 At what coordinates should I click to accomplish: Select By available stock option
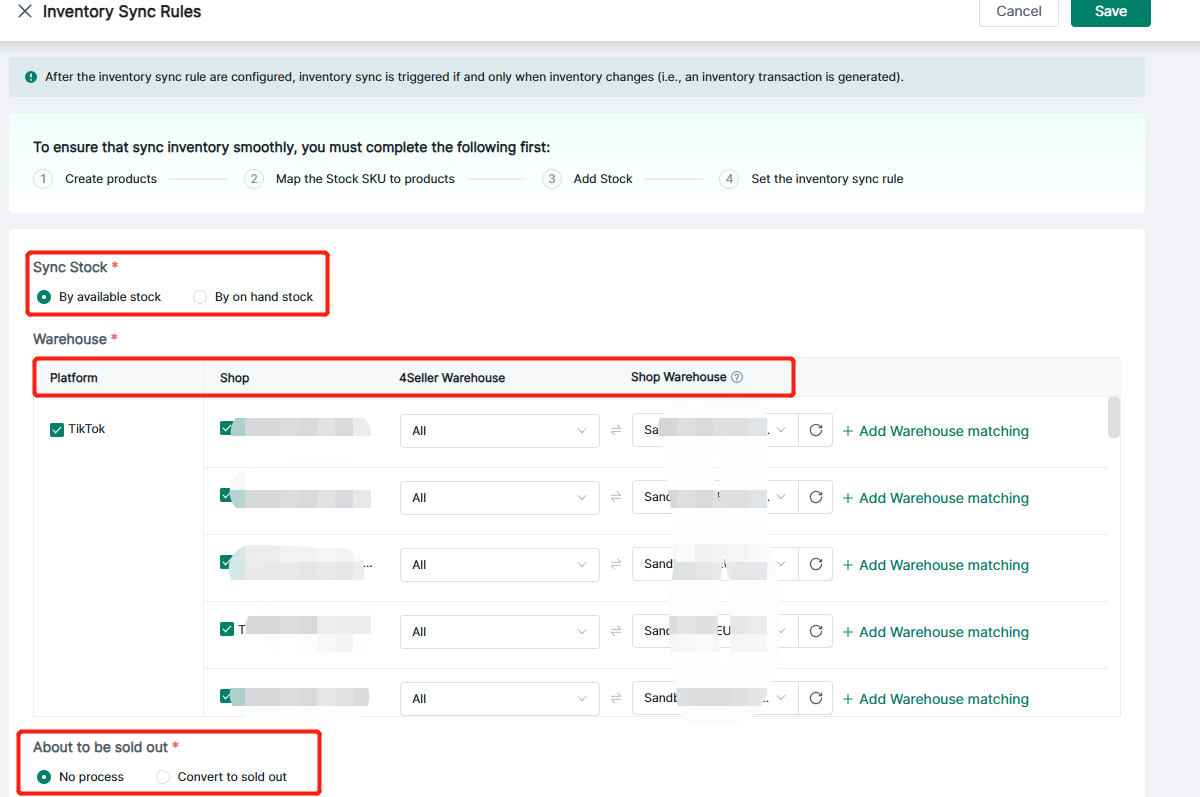point(44,297)
